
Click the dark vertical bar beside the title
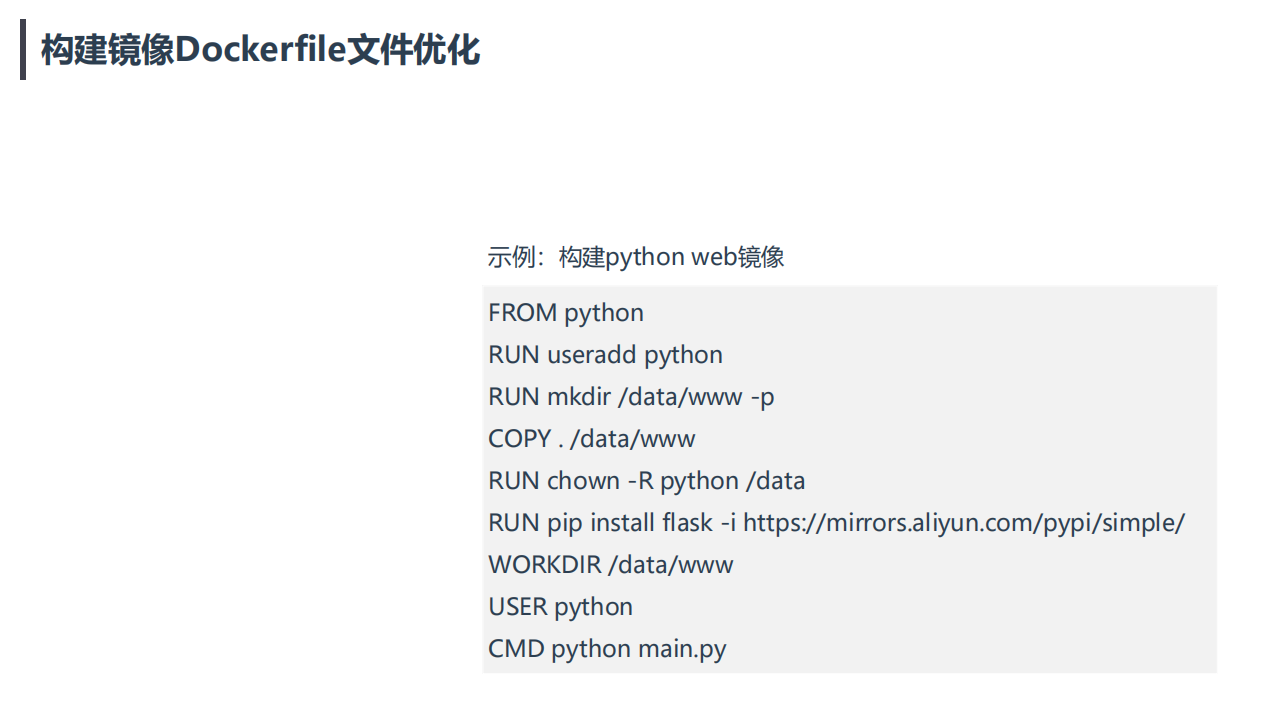tap(23, 49)
